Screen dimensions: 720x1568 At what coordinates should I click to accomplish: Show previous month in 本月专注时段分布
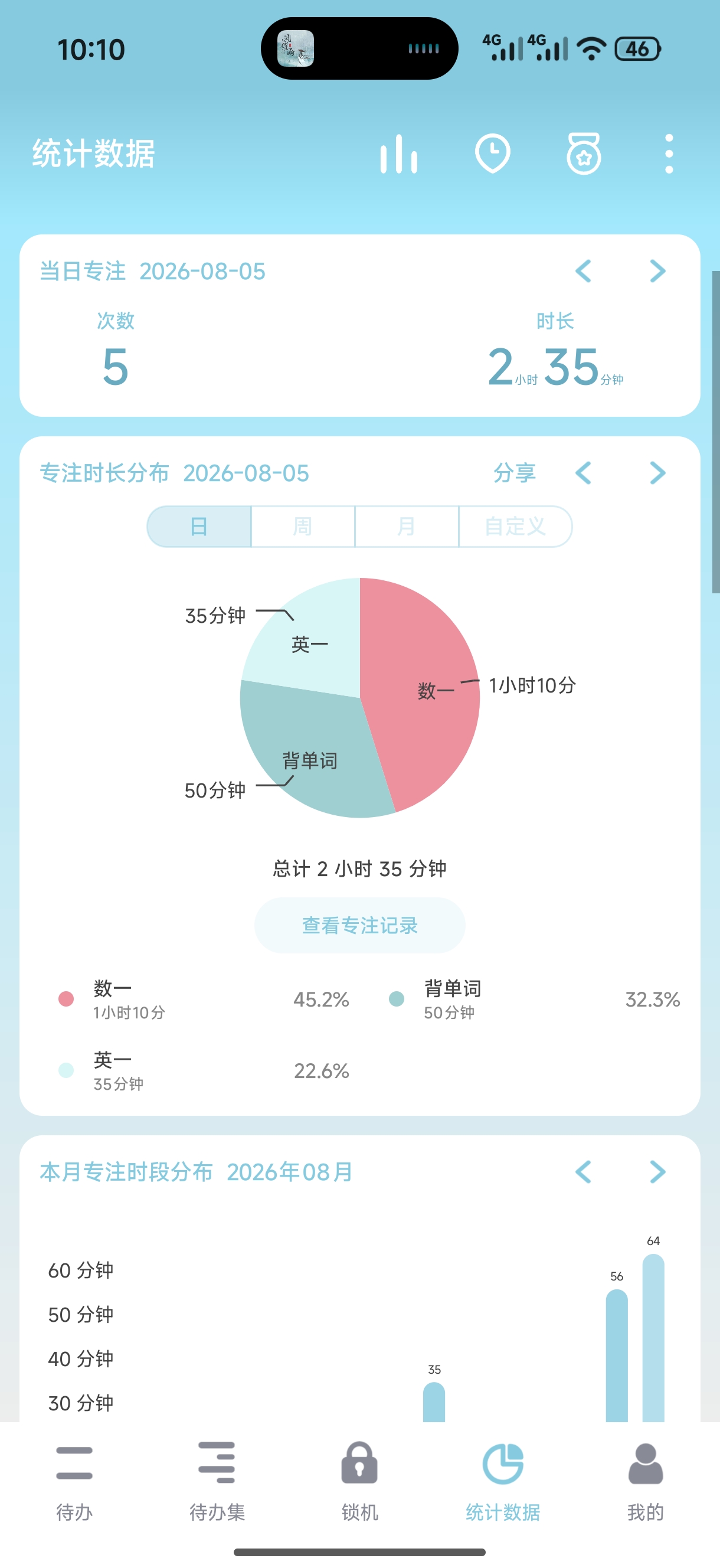[x=583, y=1172]
